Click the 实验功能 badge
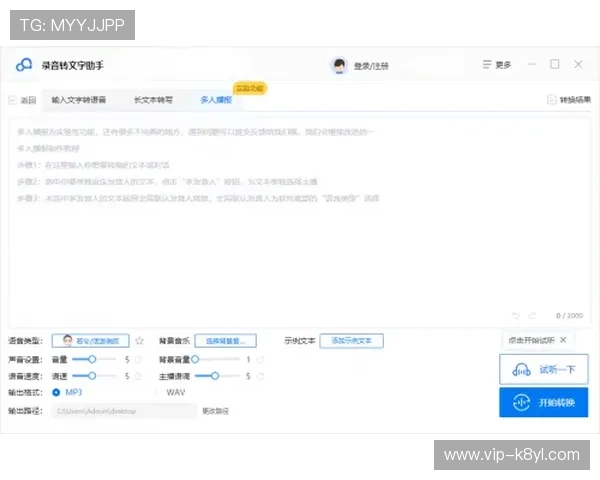The height and width of the screenshot is (480, 600). pyautogui.click(x=249, y=88)
